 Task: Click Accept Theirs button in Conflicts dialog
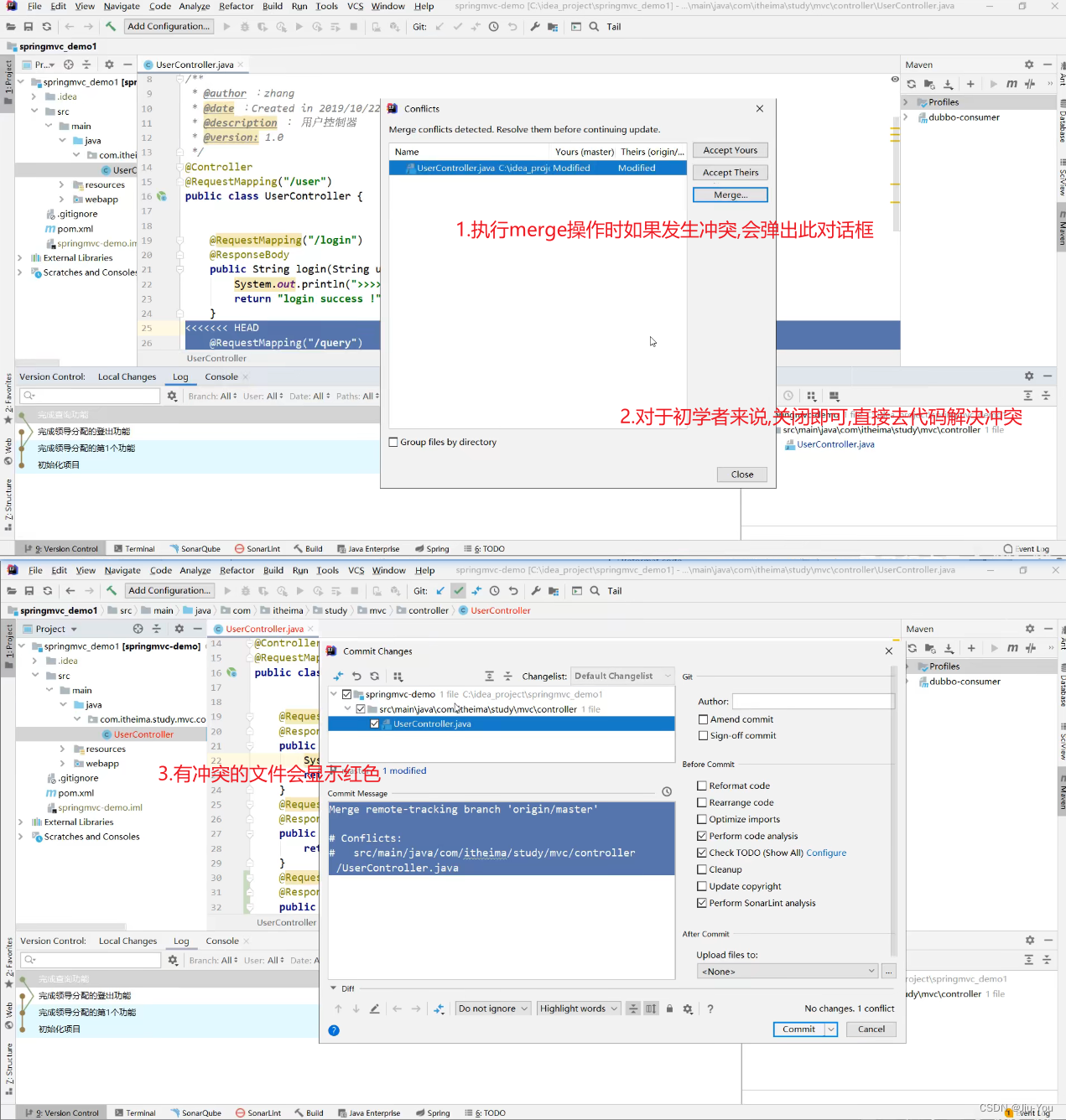[x=731, y=172]
